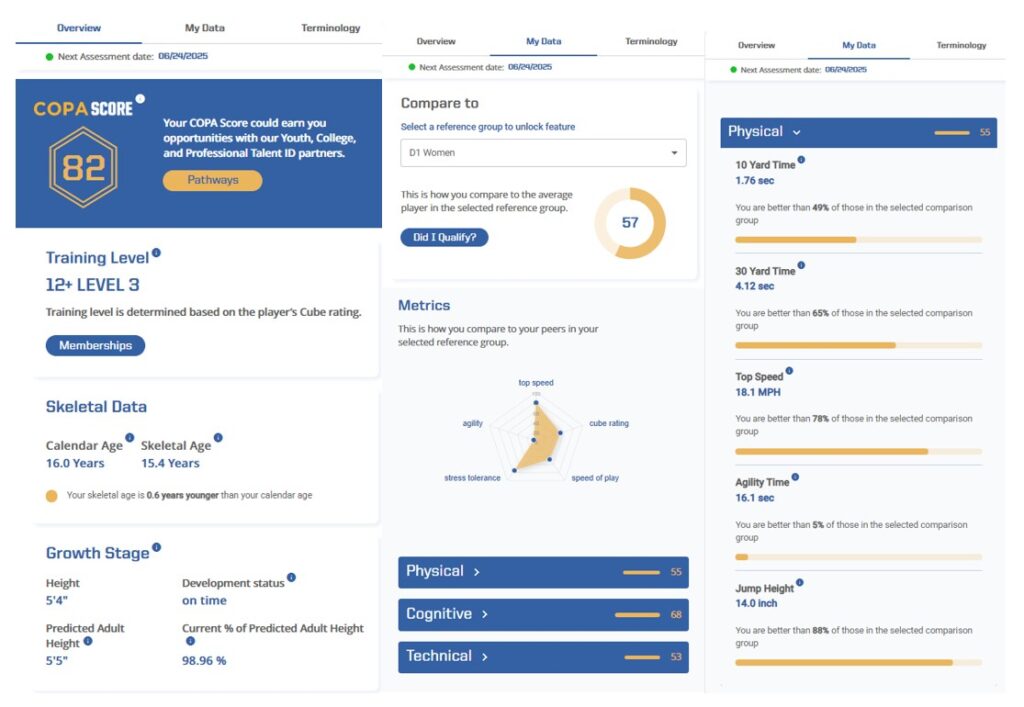Click the info icon beside 10 Yard Time
Viewport: 1024px width, 707px height.
(x=801, y=160)
